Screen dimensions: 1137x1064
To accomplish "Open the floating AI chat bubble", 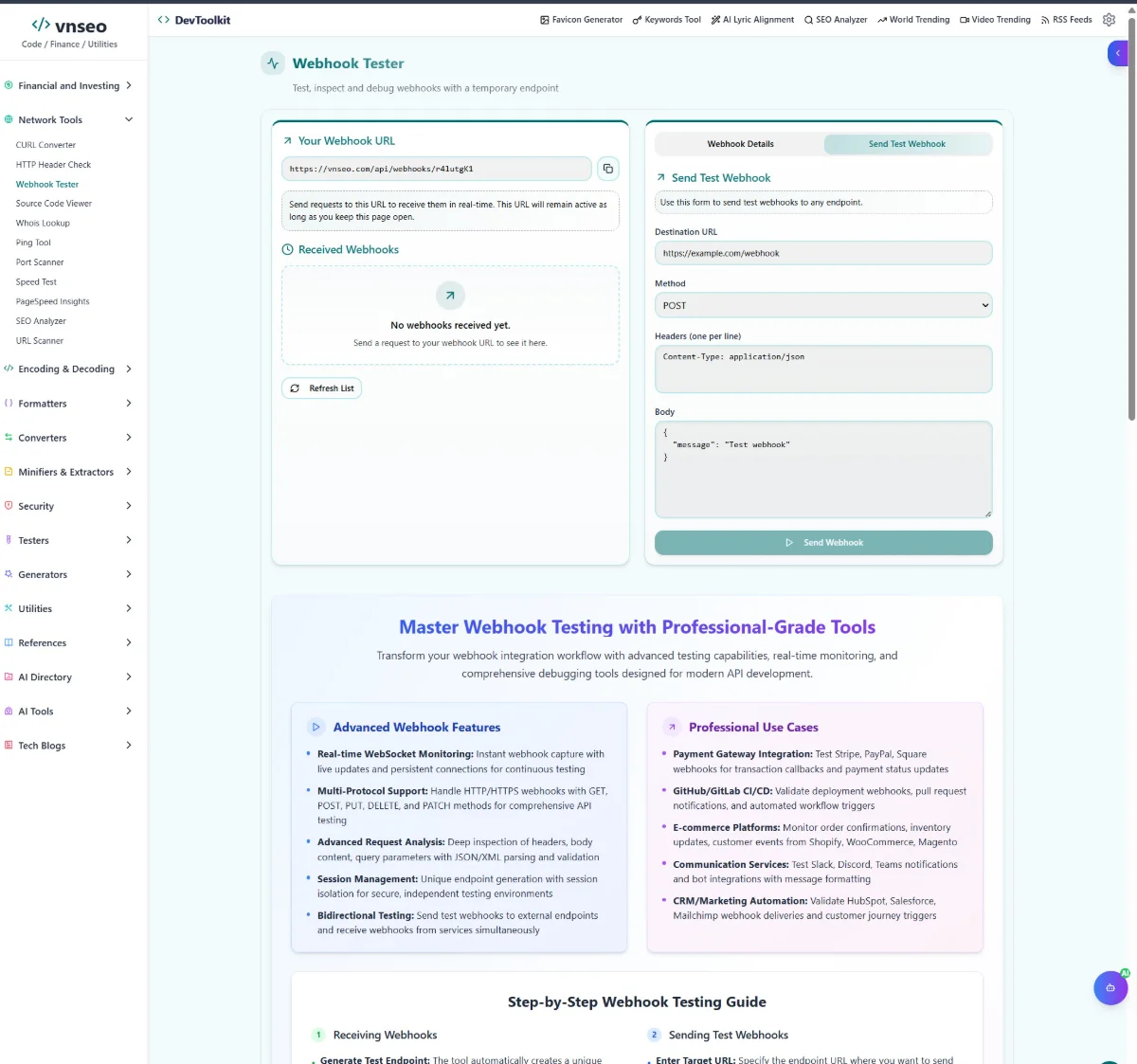I will coord(1110,987).
